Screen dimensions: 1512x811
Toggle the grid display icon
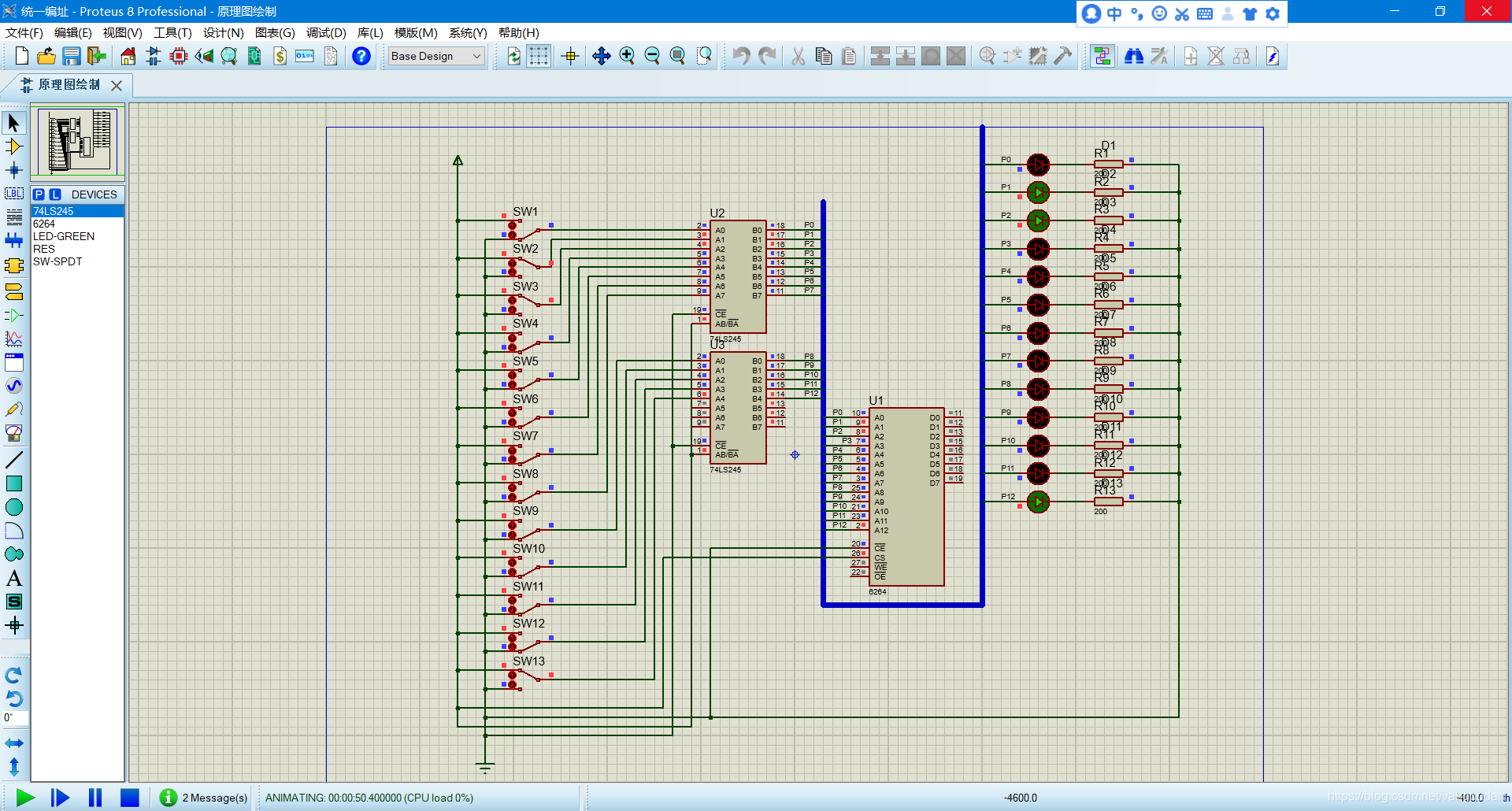539,56
